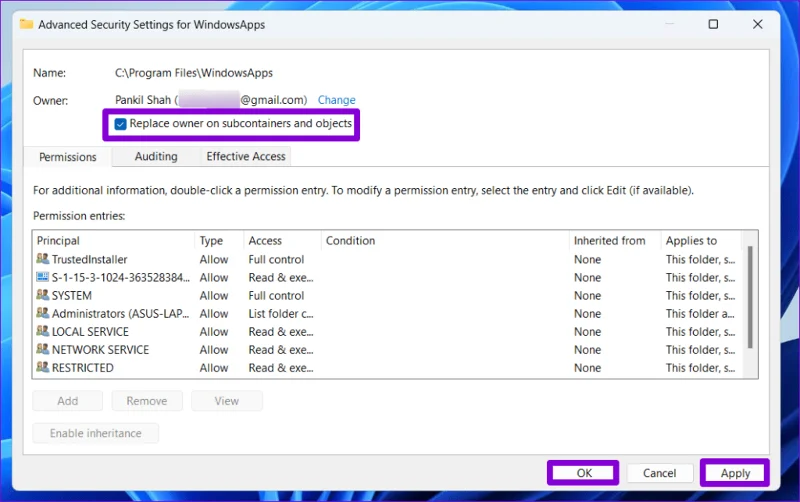Click the folder icon in the title bar
The image size is (800, 502).
pyautogui.click(x=27, y=24)
